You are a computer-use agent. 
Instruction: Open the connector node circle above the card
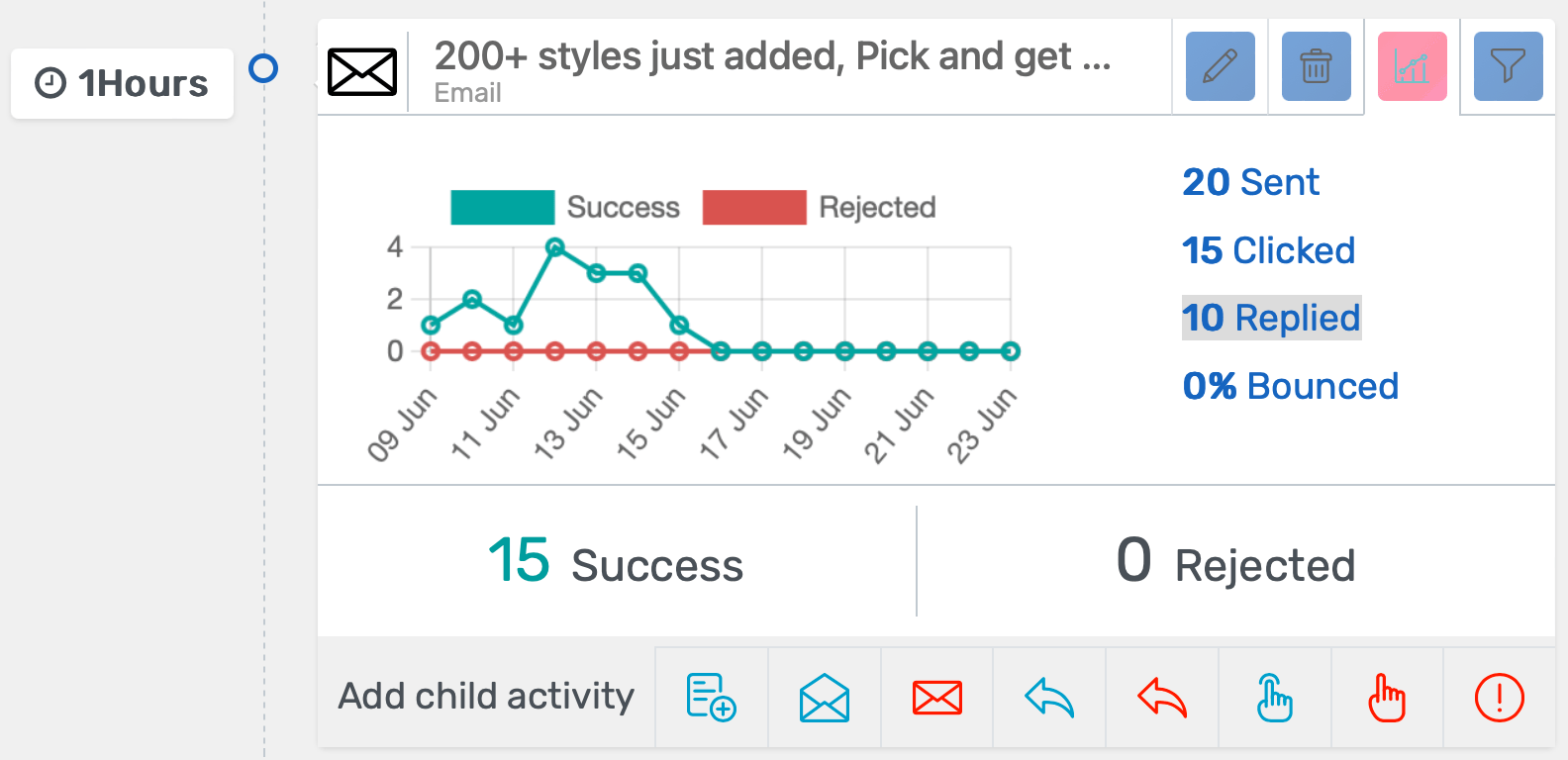tap(263, 69)
